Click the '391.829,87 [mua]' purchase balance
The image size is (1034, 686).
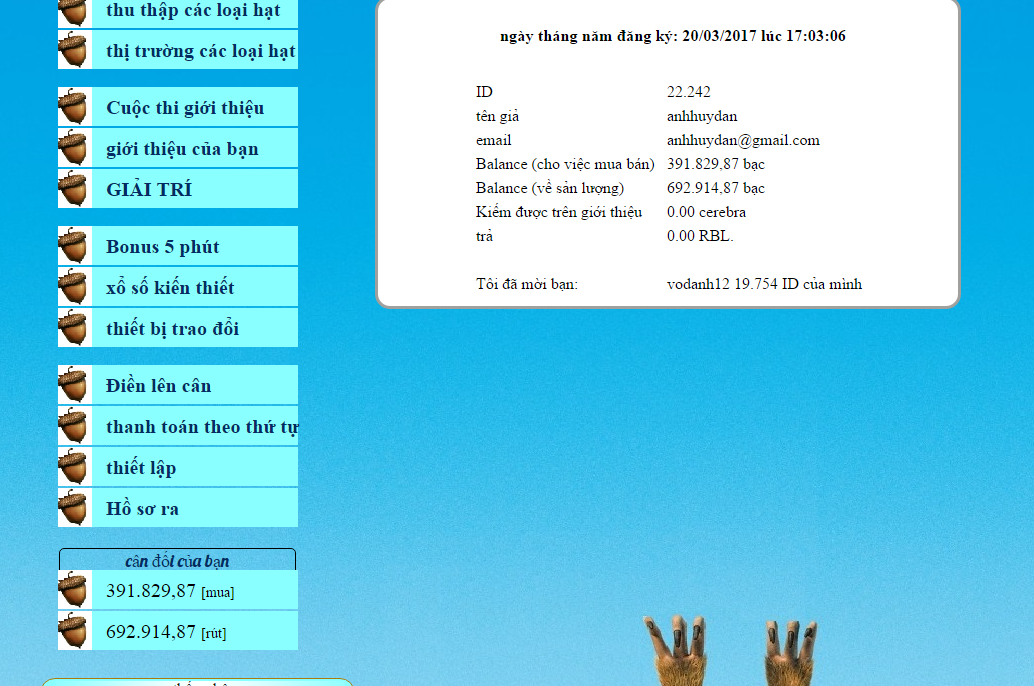[x=170, y=591]
